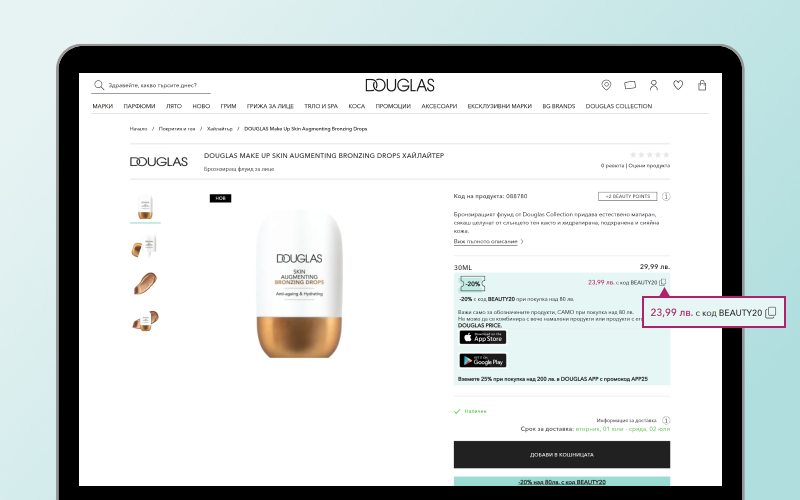800x500 pixels.
Task: Open the wishlist heart icon
Action: tap(678, 85)
